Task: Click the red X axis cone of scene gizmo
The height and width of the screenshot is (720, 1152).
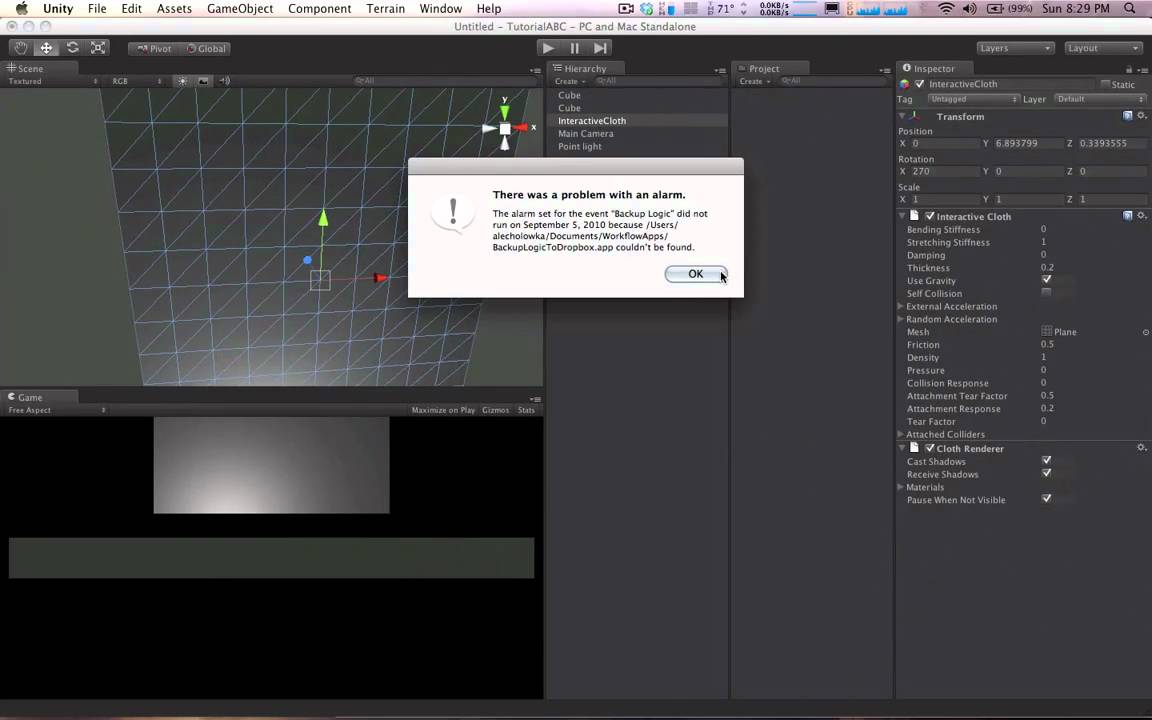Action: (521, 128)
